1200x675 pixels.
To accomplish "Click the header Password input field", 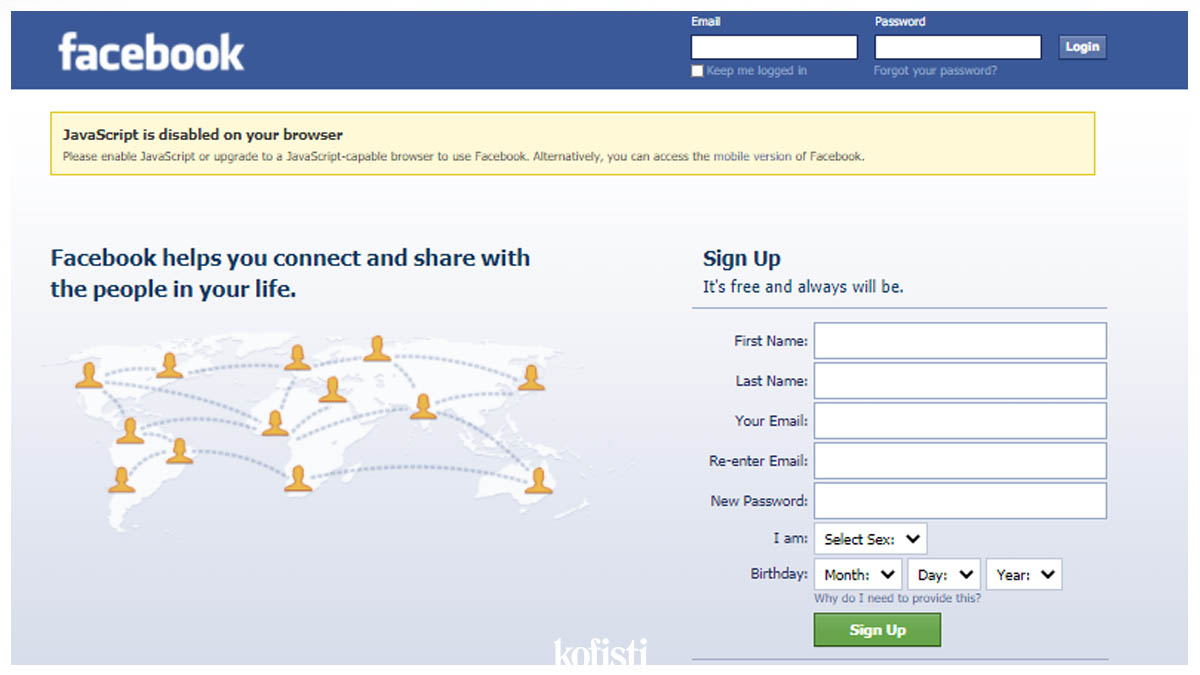I will [957, 47].
